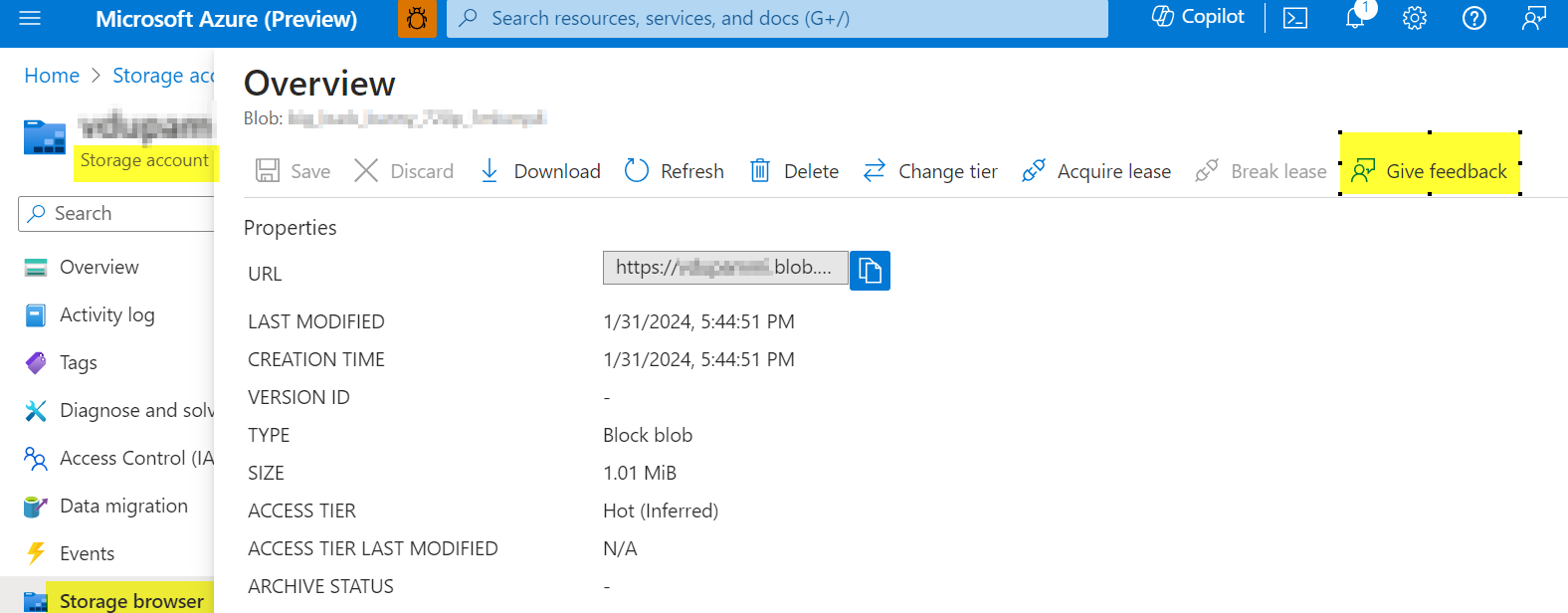Image resolution: width=1568 pixels, height=613 pixels.
Task: Click the Overview sidebar icon
Action: coord(36,267)
